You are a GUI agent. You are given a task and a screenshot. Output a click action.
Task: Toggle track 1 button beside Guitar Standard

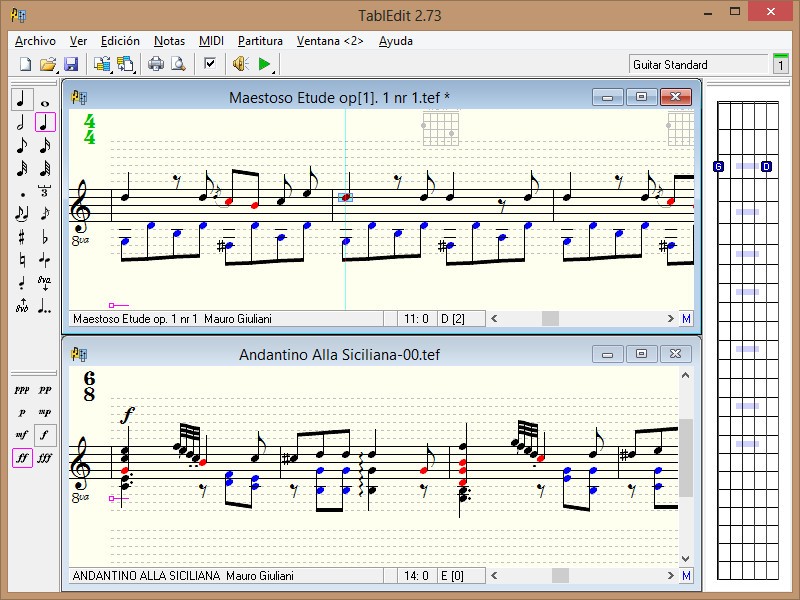click(780, 65)
